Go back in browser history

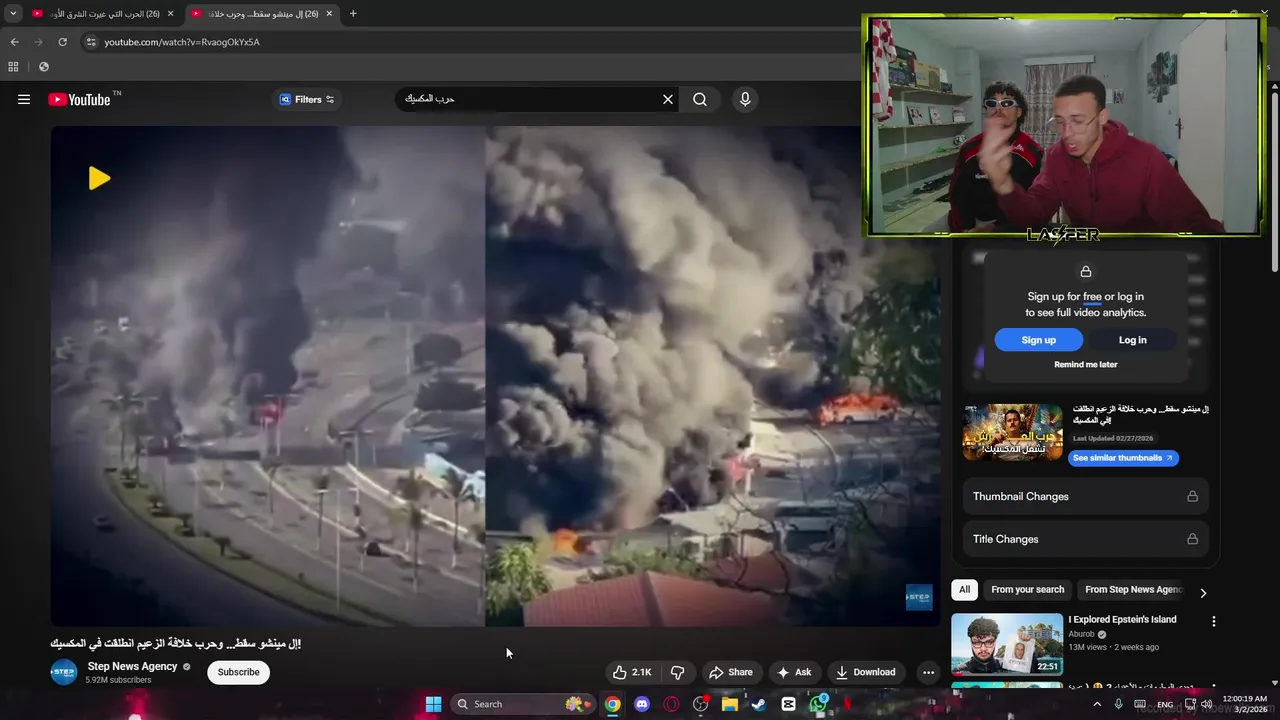coord(14,42)
